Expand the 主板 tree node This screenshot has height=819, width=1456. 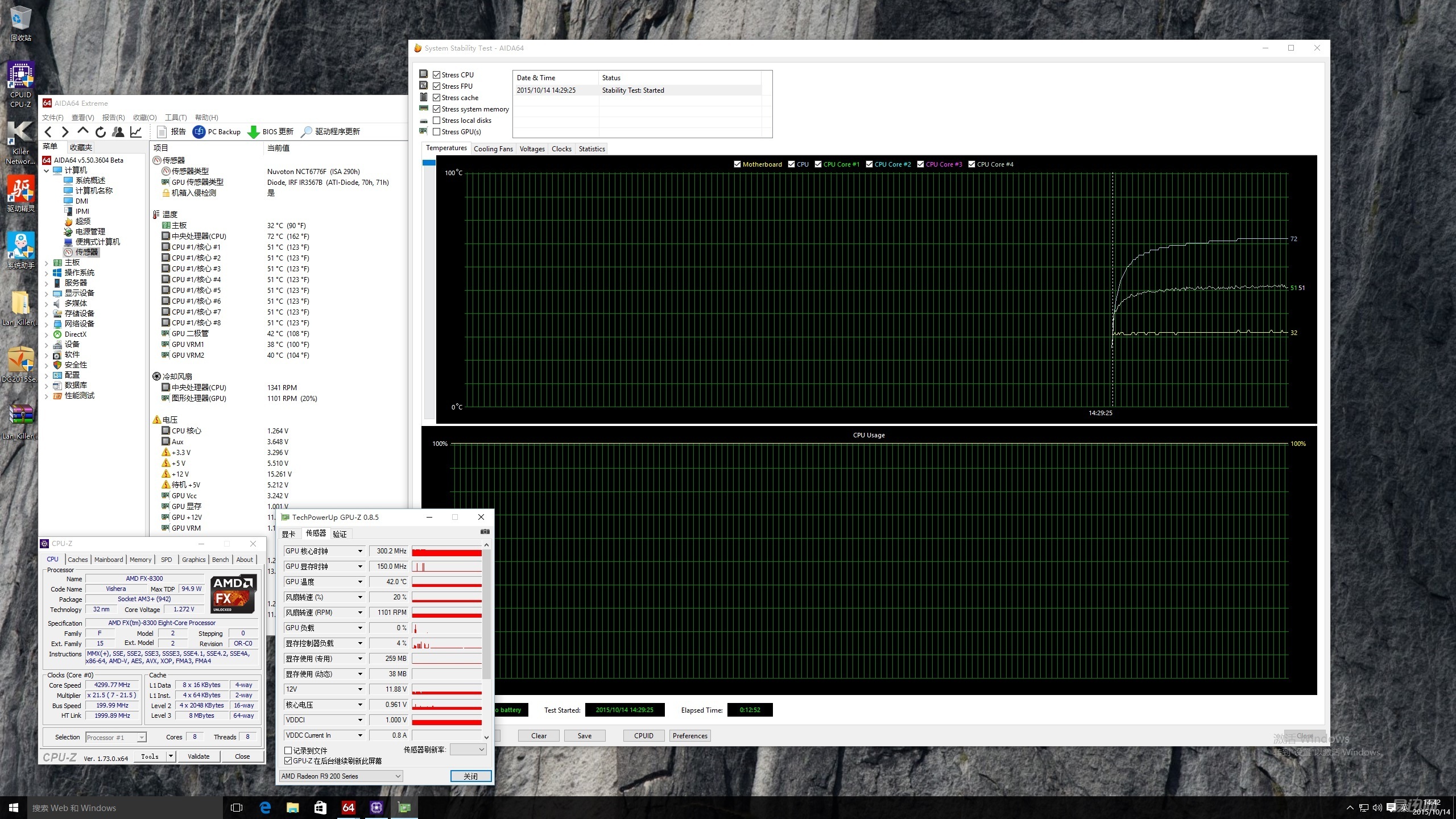(47, 263)
